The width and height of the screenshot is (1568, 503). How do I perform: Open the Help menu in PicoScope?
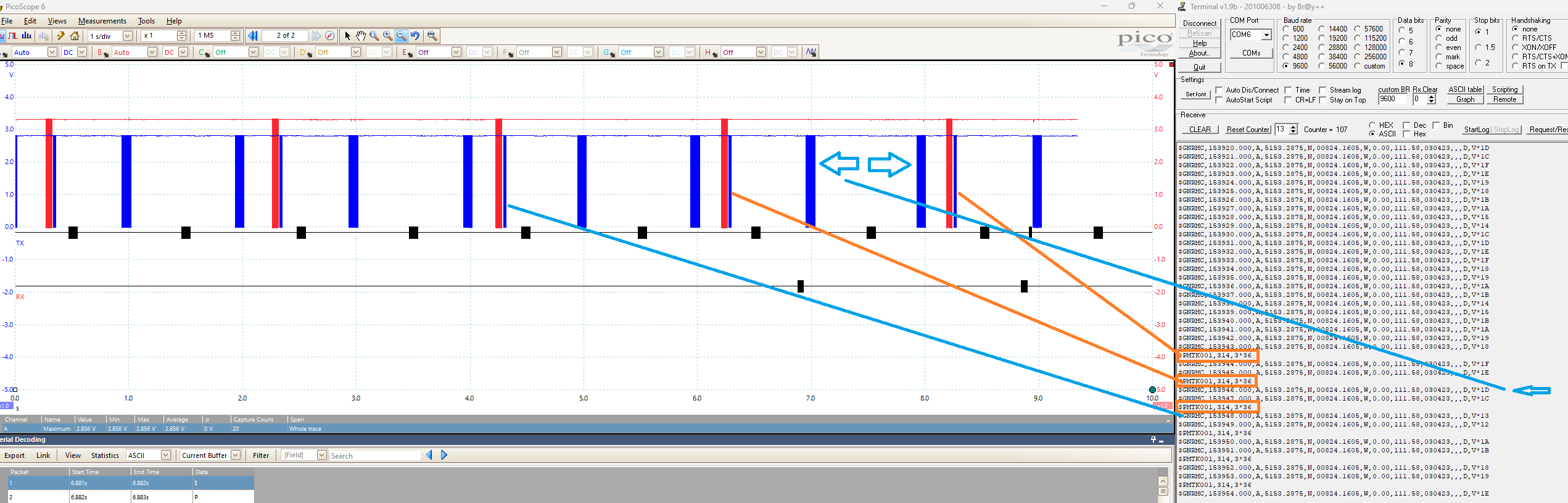pos(175,21)
